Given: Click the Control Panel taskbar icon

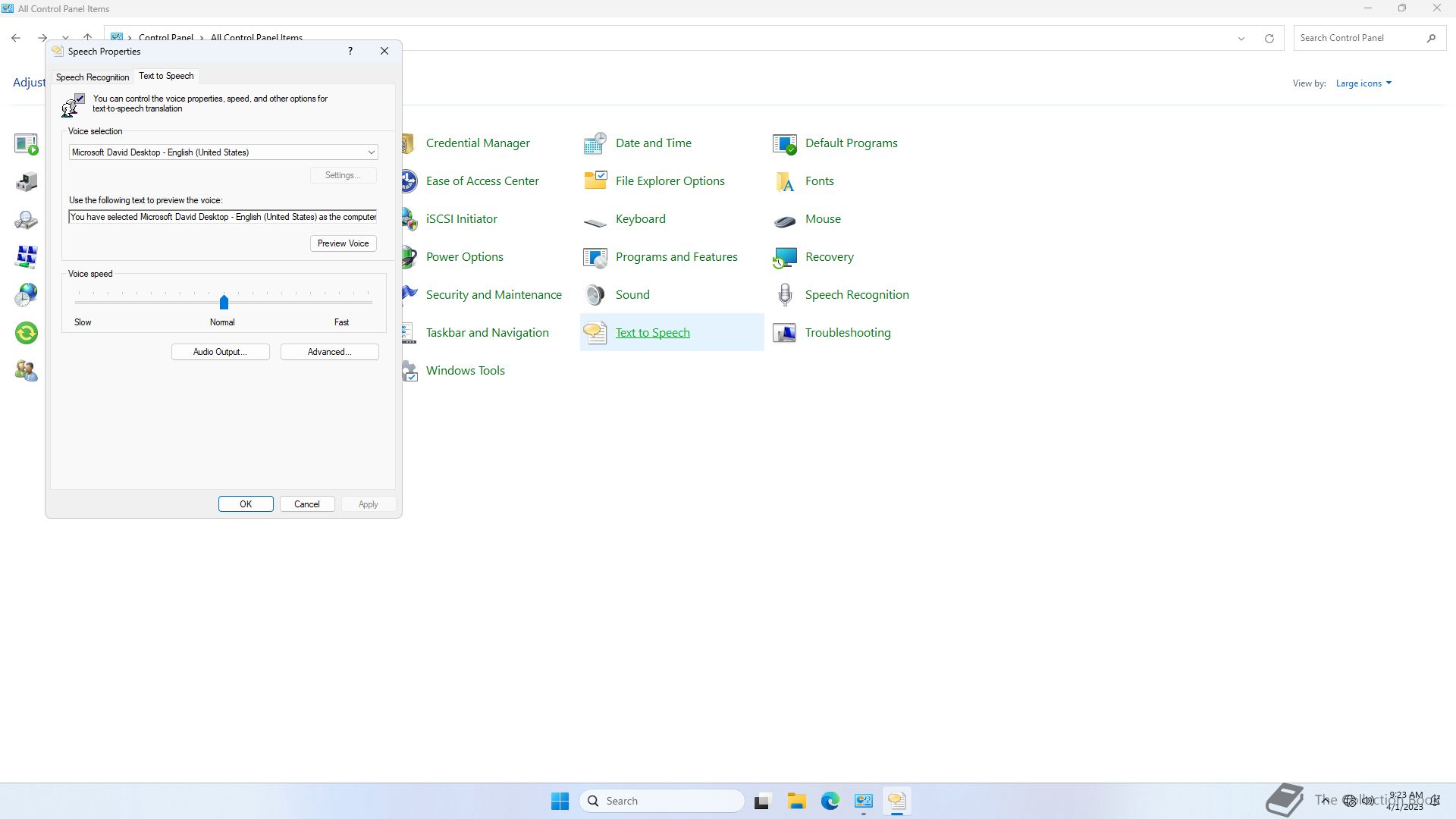Looking at the screenshot, I should (x=863, y=801).
